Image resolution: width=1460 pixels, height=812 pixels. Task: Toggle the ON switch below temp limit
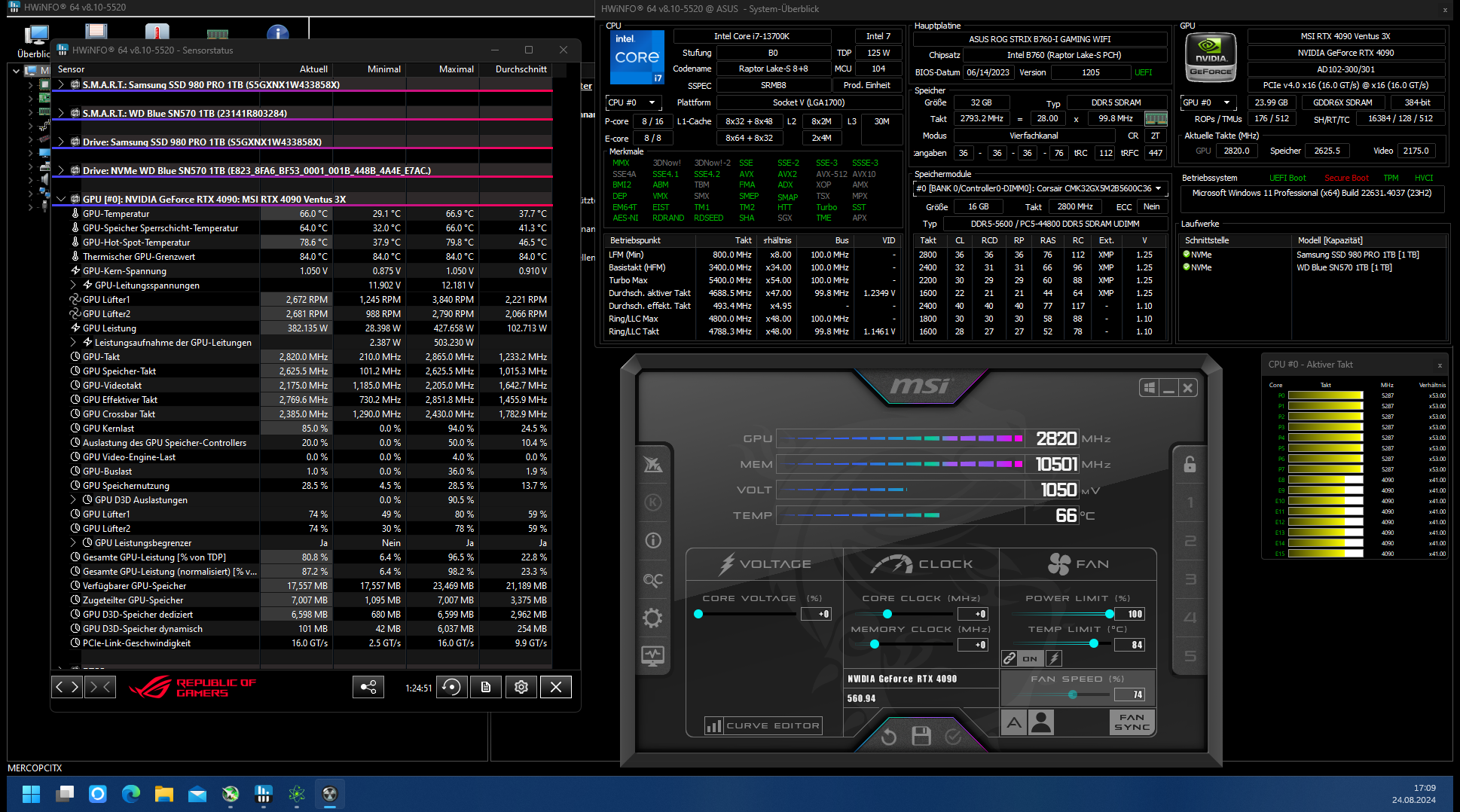[x=1030, y=658]
